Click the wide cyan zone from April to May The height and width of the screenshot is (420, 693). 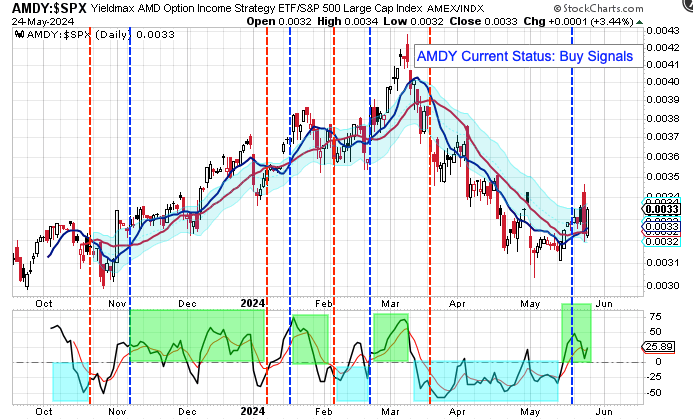[x=485, y=380]
